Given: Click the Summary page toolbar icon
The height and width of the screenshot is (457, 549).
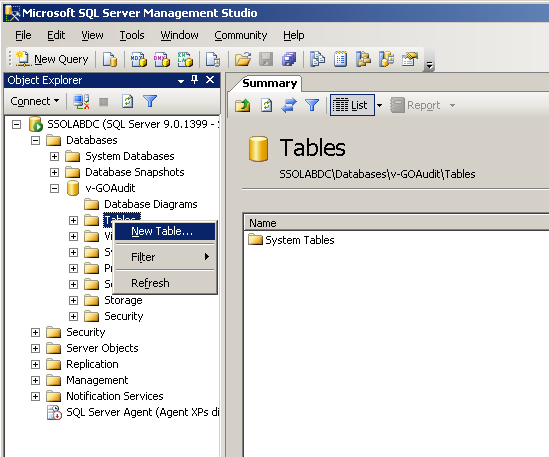Looking at the screenshot, I should pyautogui.click(x=341, y=59).
